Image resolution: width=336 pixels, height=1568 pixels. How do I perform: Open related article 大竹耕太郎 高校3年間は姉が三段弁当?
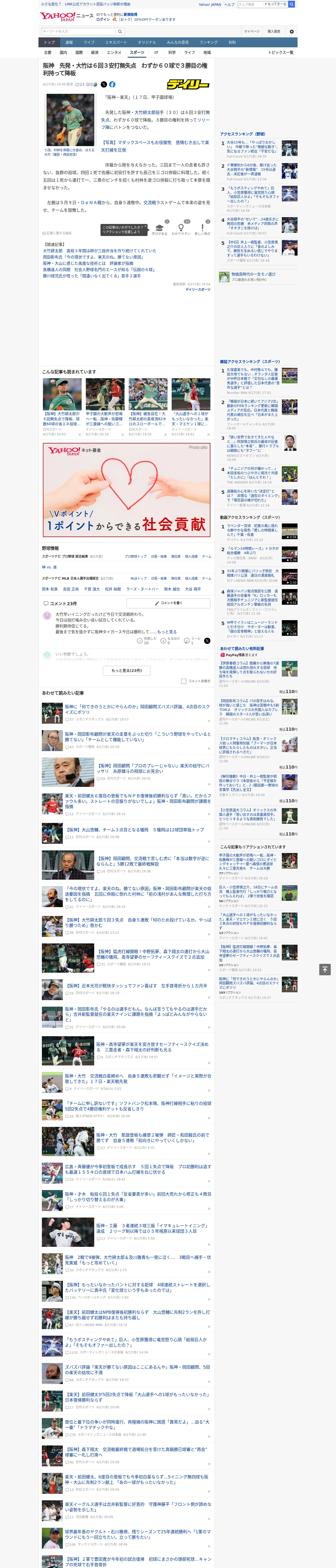[x=99, y=251]
